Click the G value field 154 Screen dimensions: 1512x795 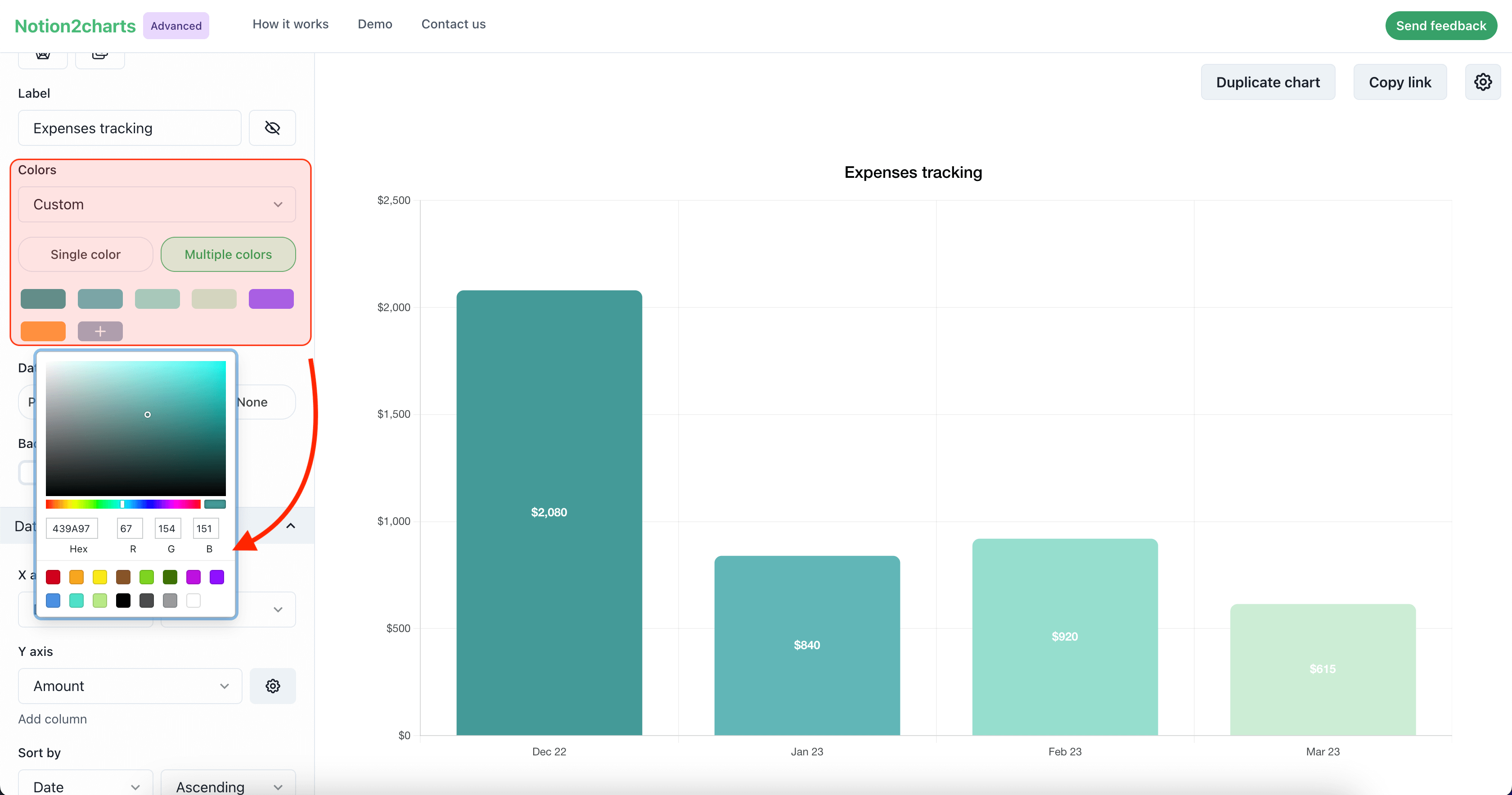click(x=167, y=528)
